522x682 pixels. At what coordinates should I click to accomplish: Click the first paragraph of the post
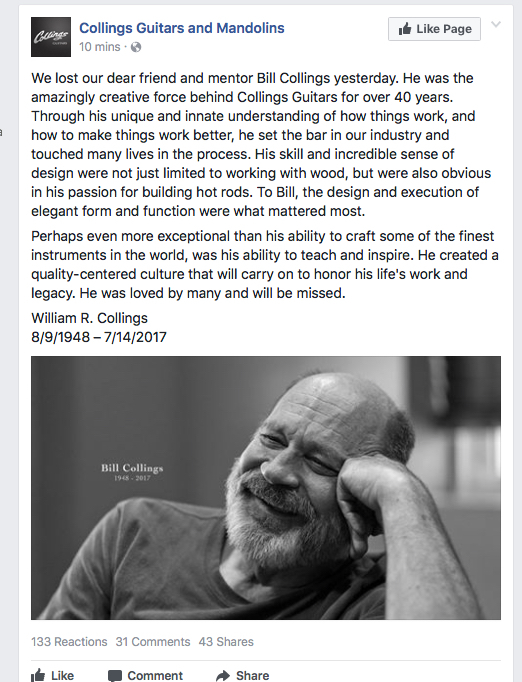point(261,145)
